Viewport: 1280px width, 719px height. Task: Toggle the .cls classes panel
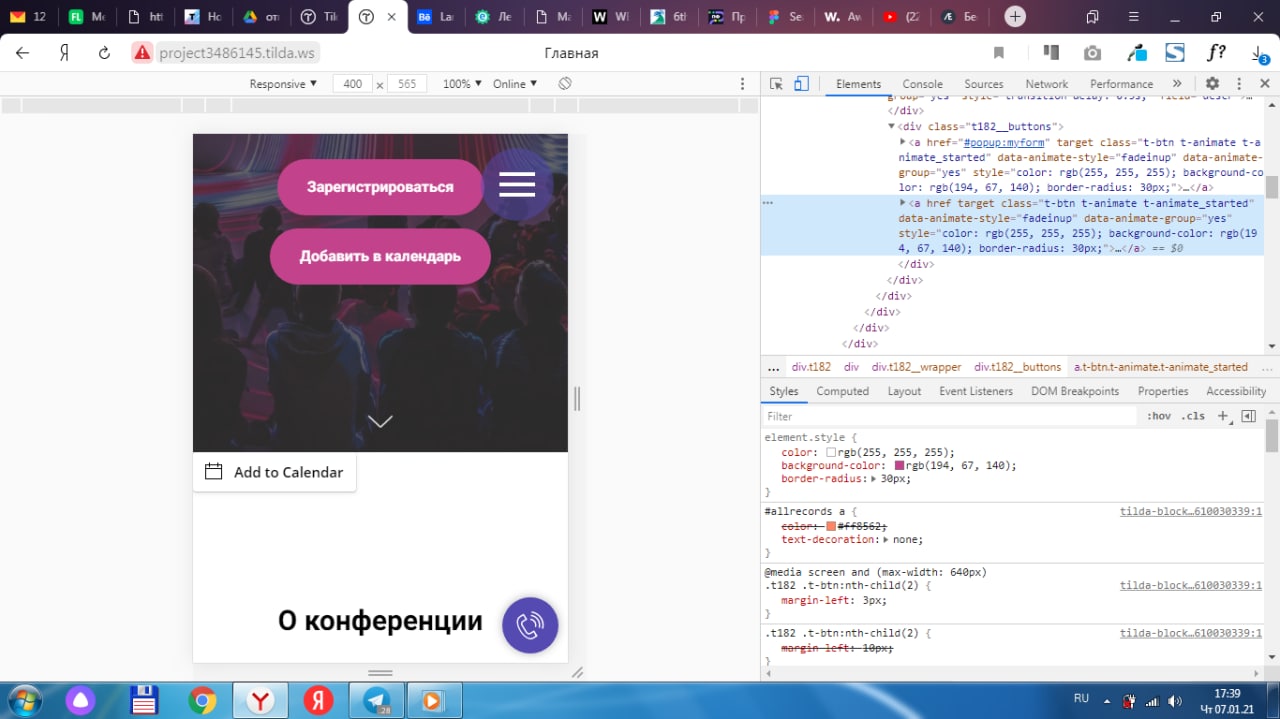tap(1193, 416)
